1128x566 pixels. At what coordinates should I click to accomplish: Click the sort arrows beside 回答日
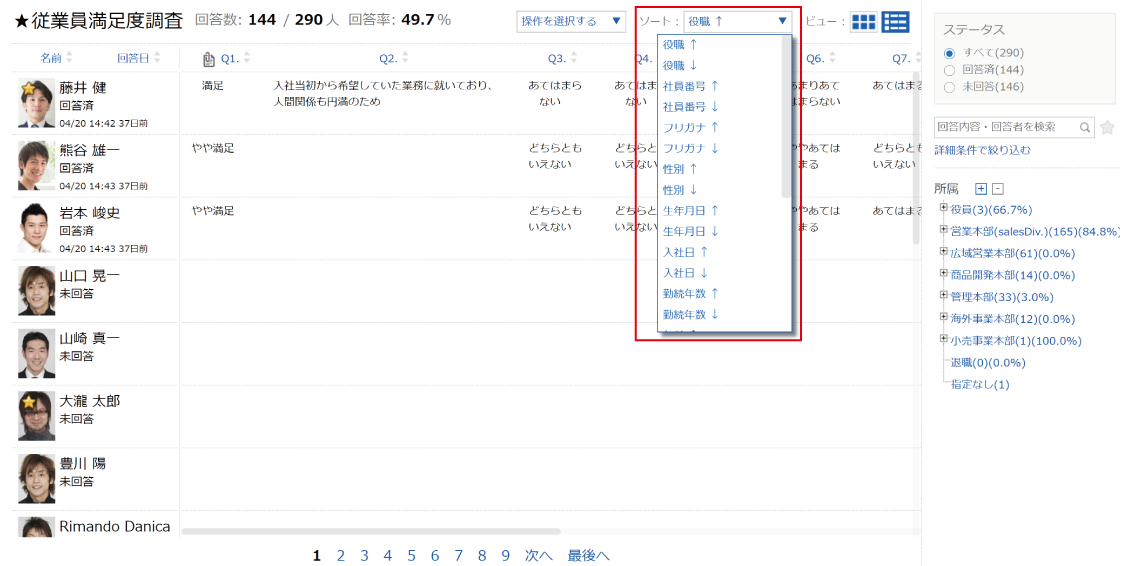coord(157,58)
